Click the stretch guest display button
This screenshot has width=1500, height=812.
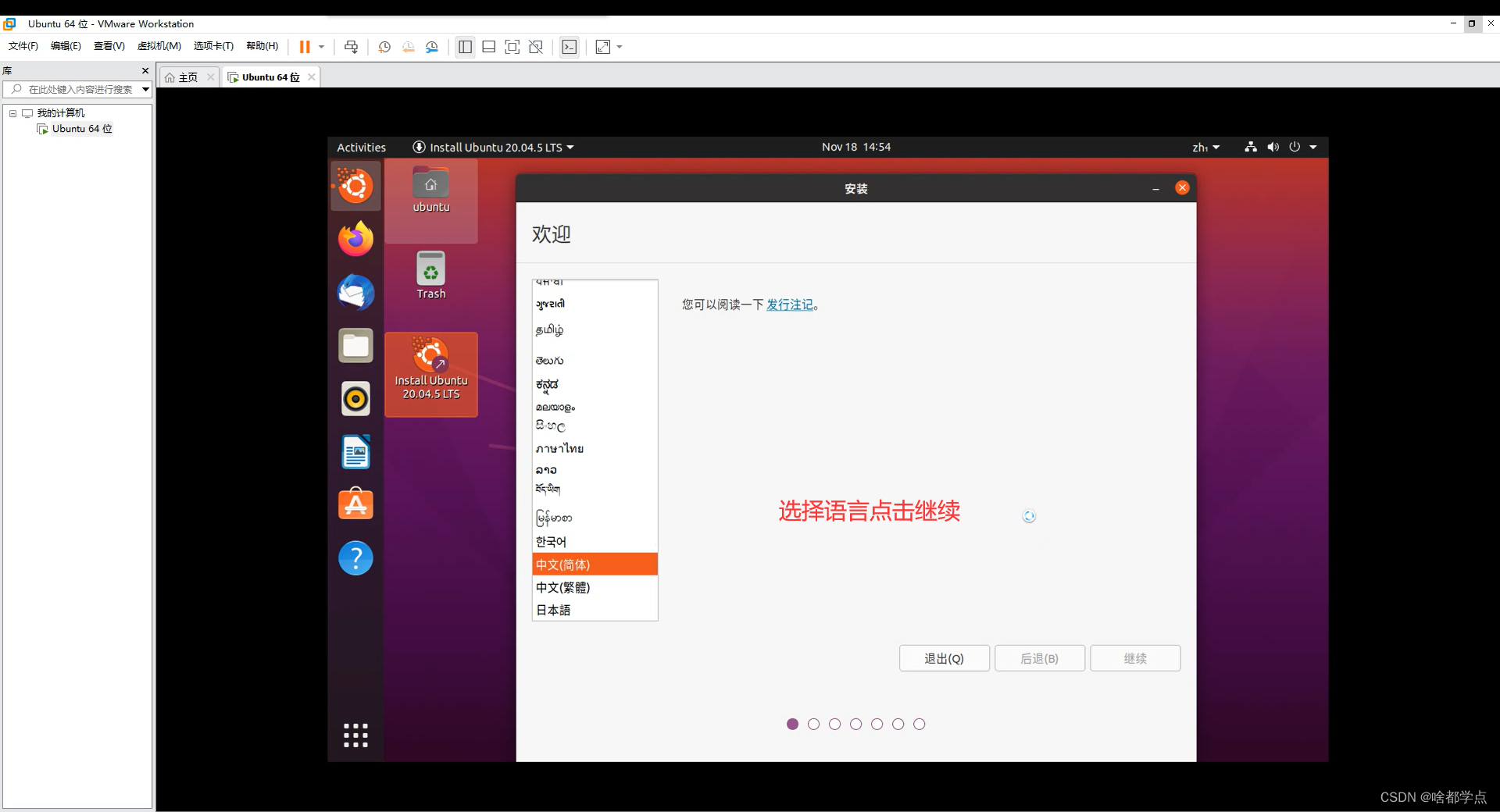pyautogui.click(x=603, y=47)
